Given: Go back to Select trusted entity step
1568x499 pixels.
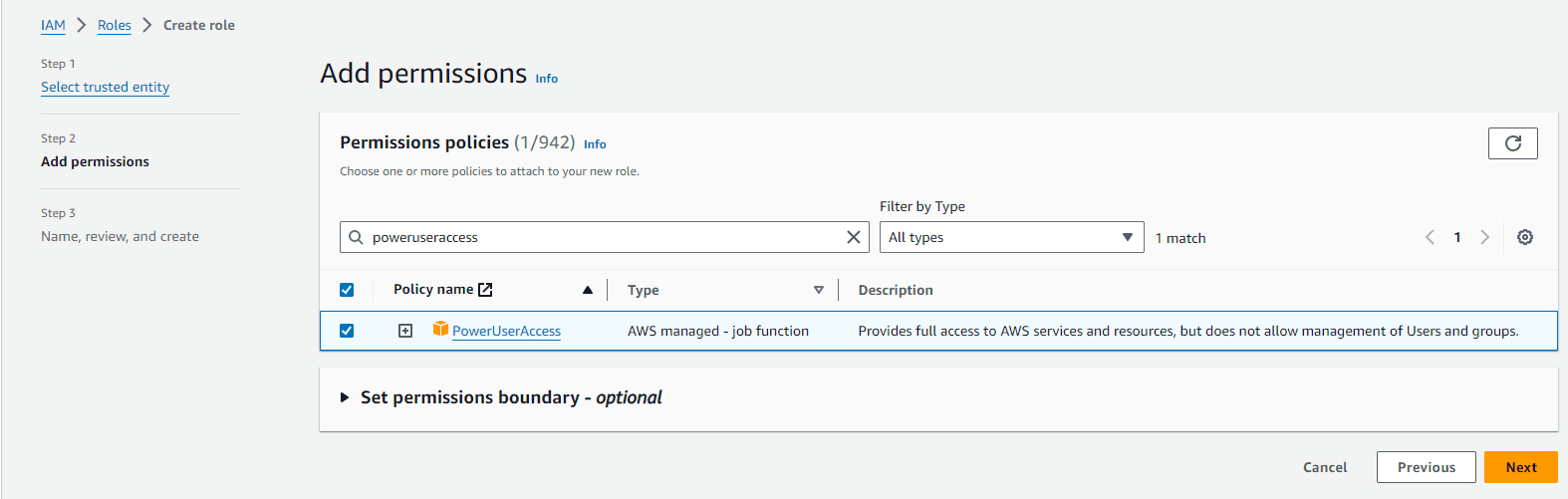Looking at the screenshot, I should (105, 87).
